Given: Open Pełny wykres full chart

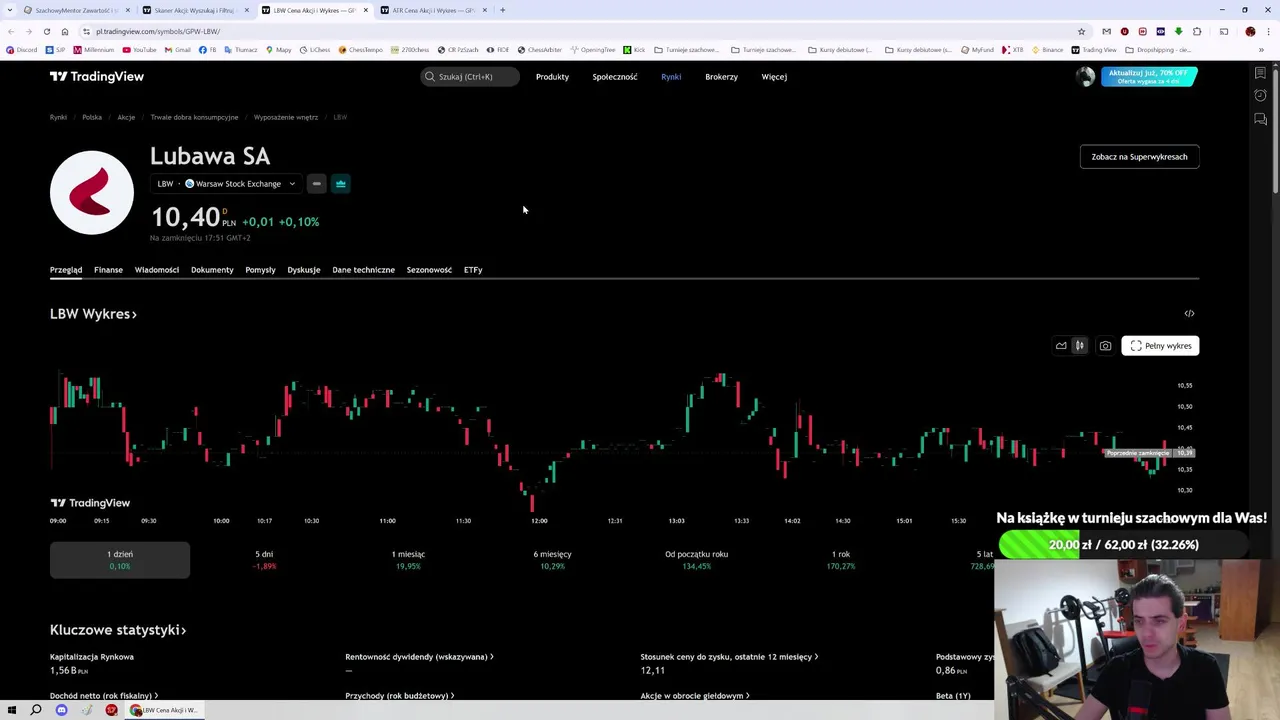Looking at the screenshot, I should click(1160, 346).
